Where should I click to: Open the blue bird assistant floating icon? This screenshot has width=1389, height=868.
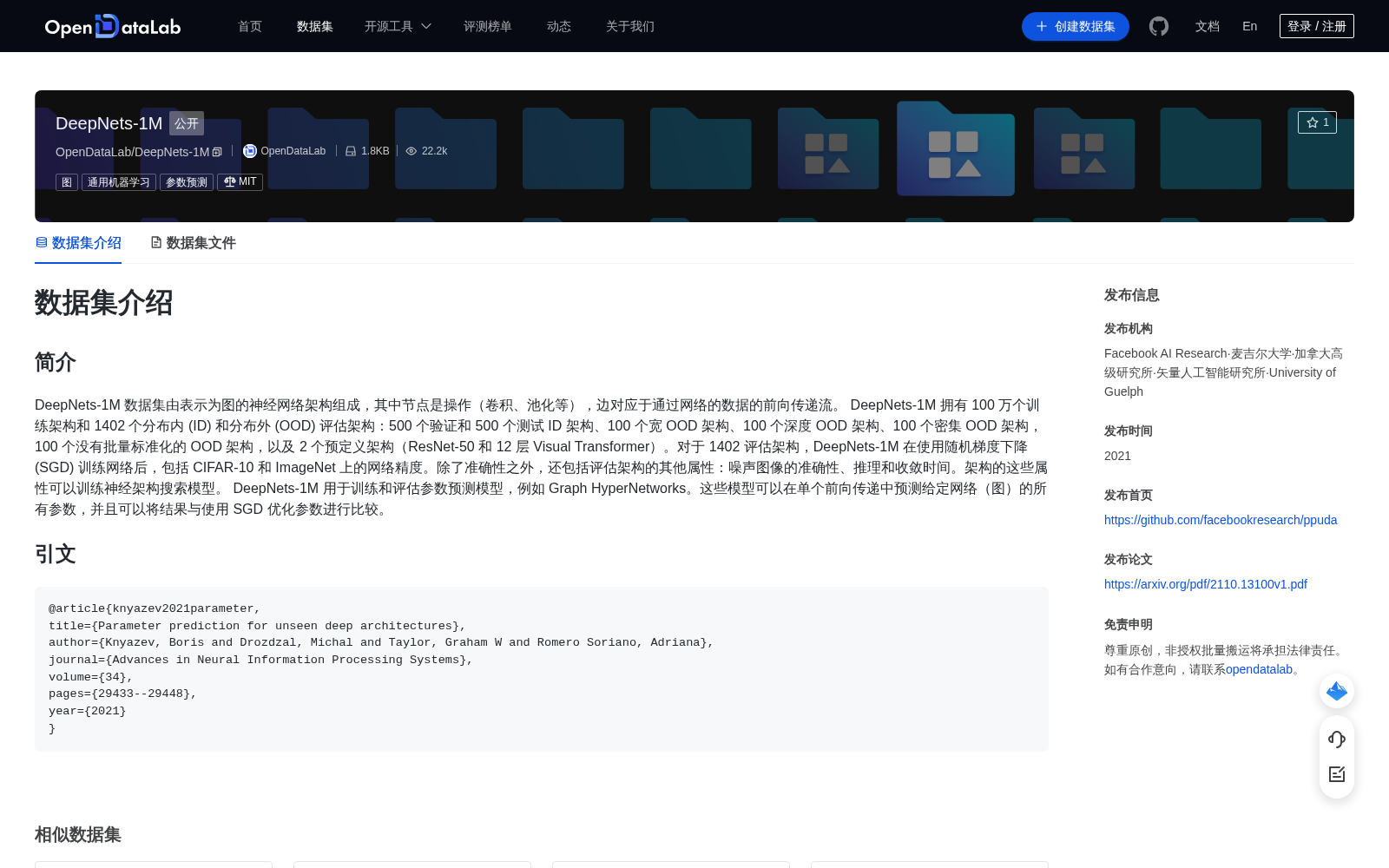(1337, 691)
